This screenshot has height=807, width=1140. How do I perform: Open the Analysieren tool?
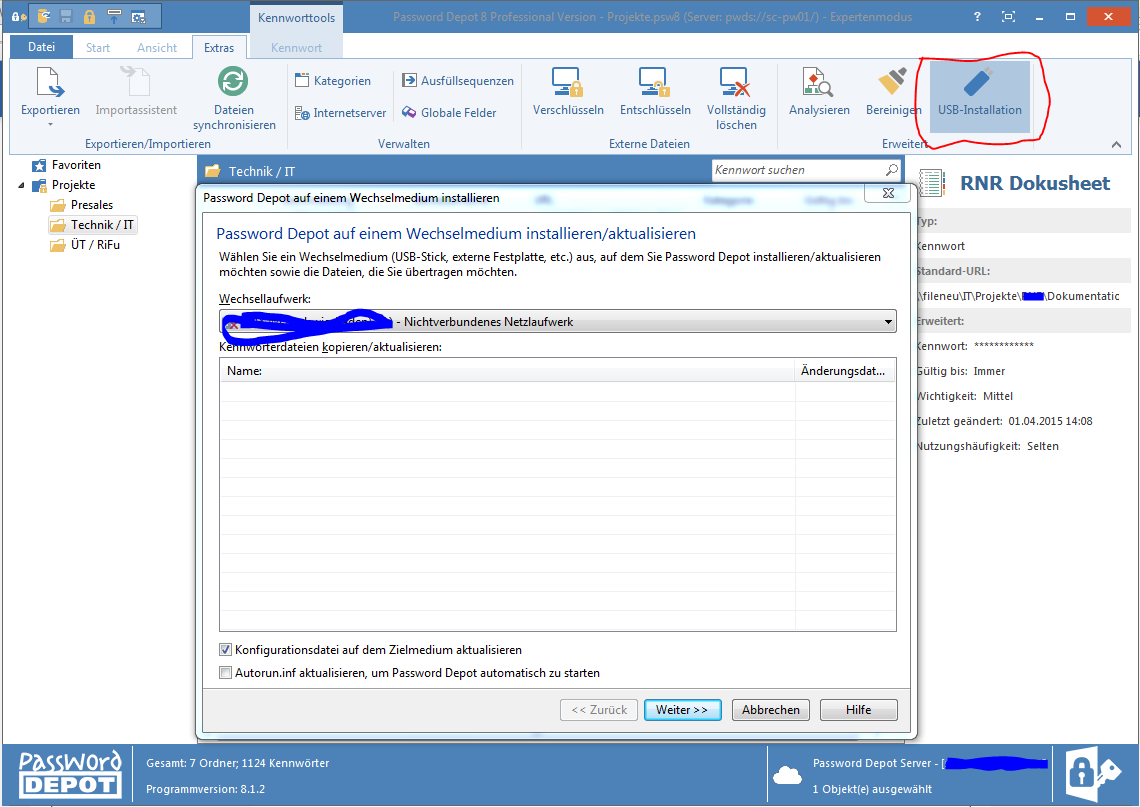(819, 93)
